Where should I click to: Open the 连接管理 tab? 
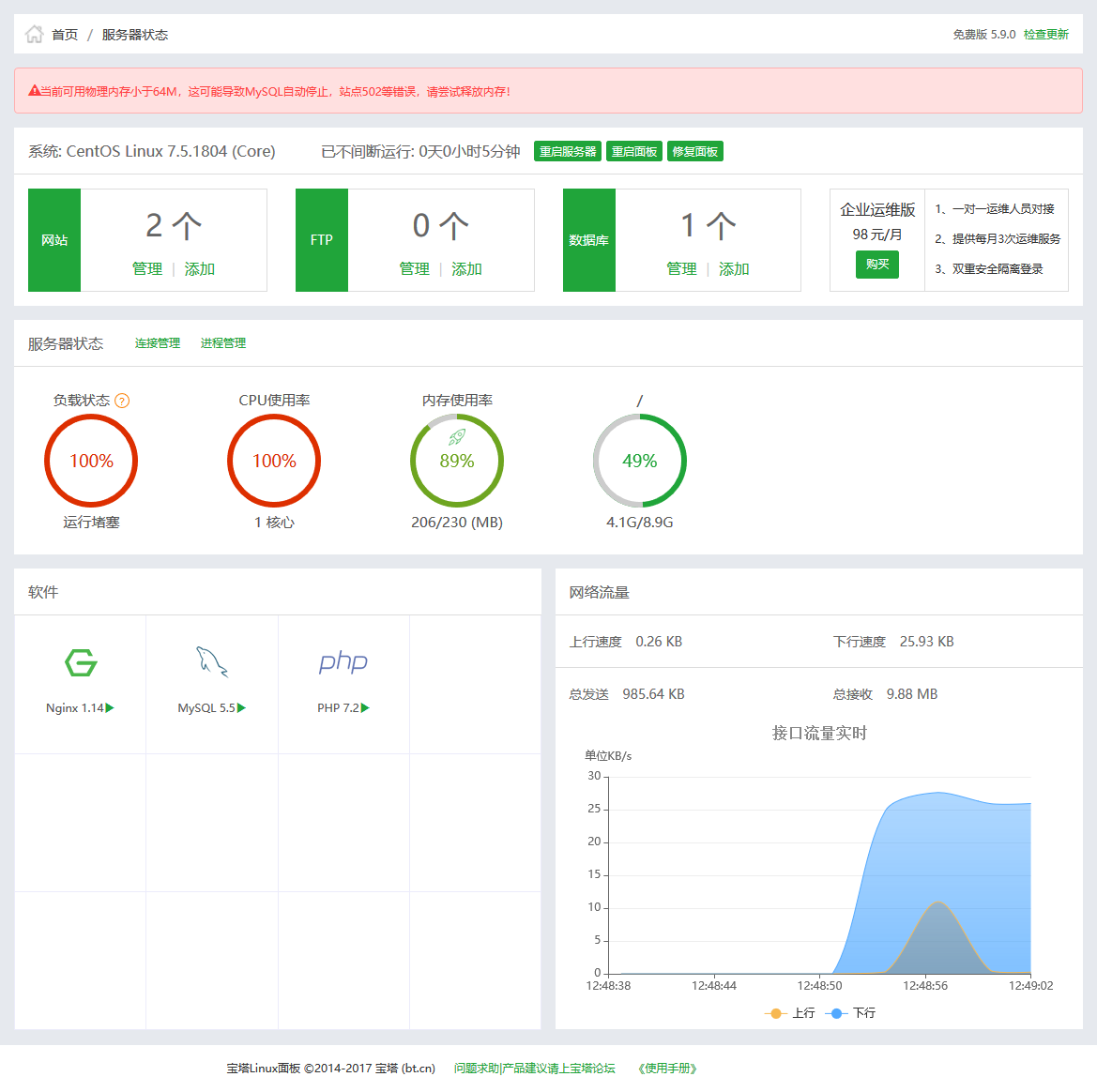click(x=158, y=343)
